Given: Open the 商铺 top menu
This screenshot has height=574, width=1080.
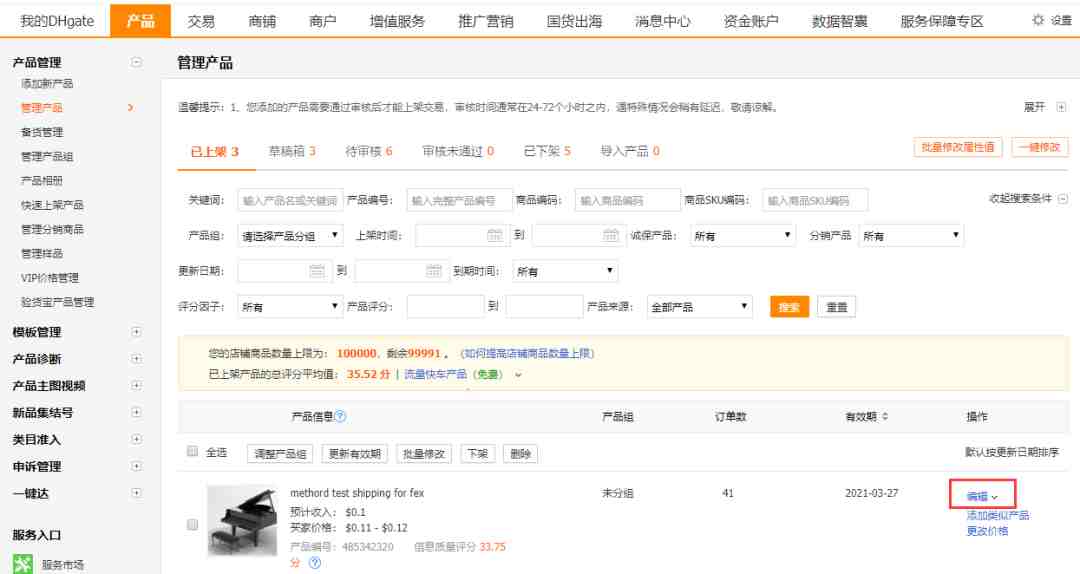Looking at the screenshot, I should tap(262, 21).
